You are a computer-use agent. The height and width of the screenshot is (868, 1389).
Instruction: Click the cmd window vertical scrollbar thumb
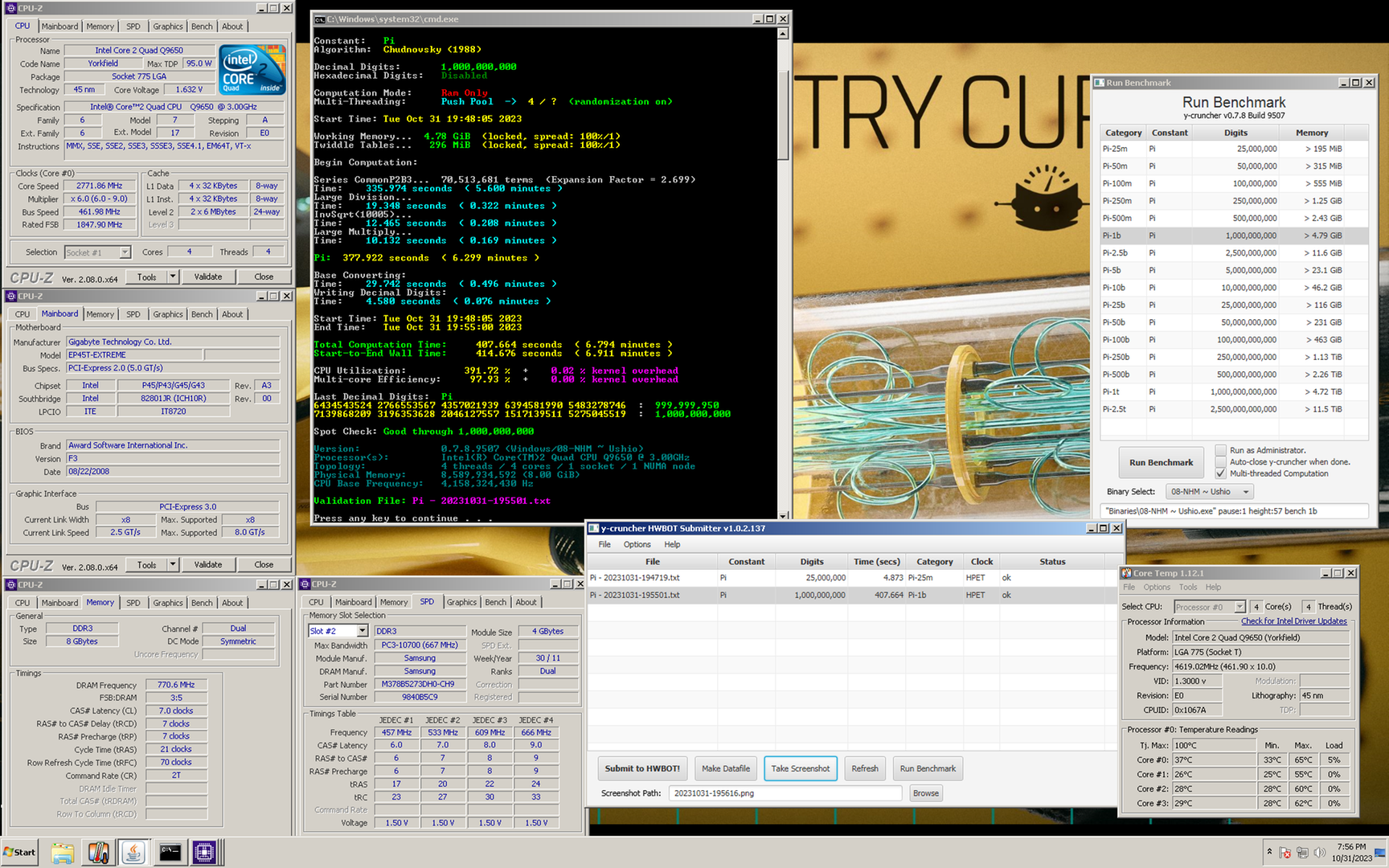pyautogui.click(x=783, y=114)
